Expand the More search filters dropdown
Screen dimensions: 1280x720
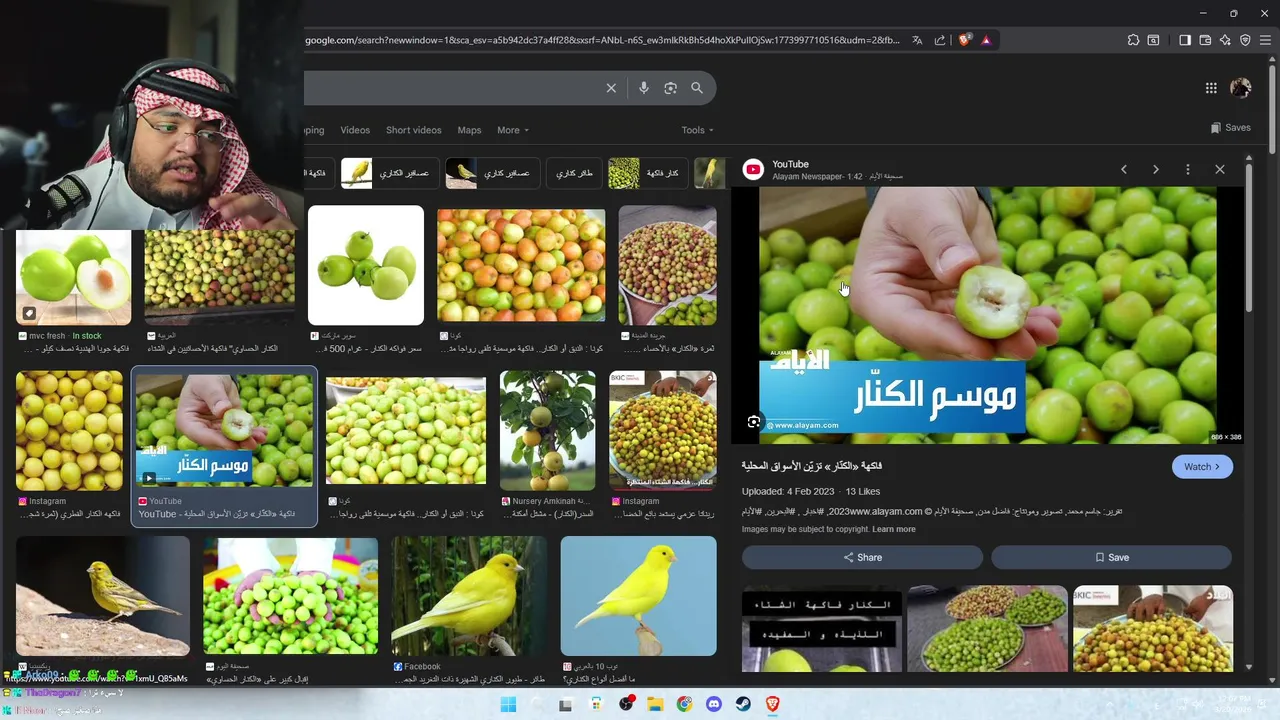point(513,130)
